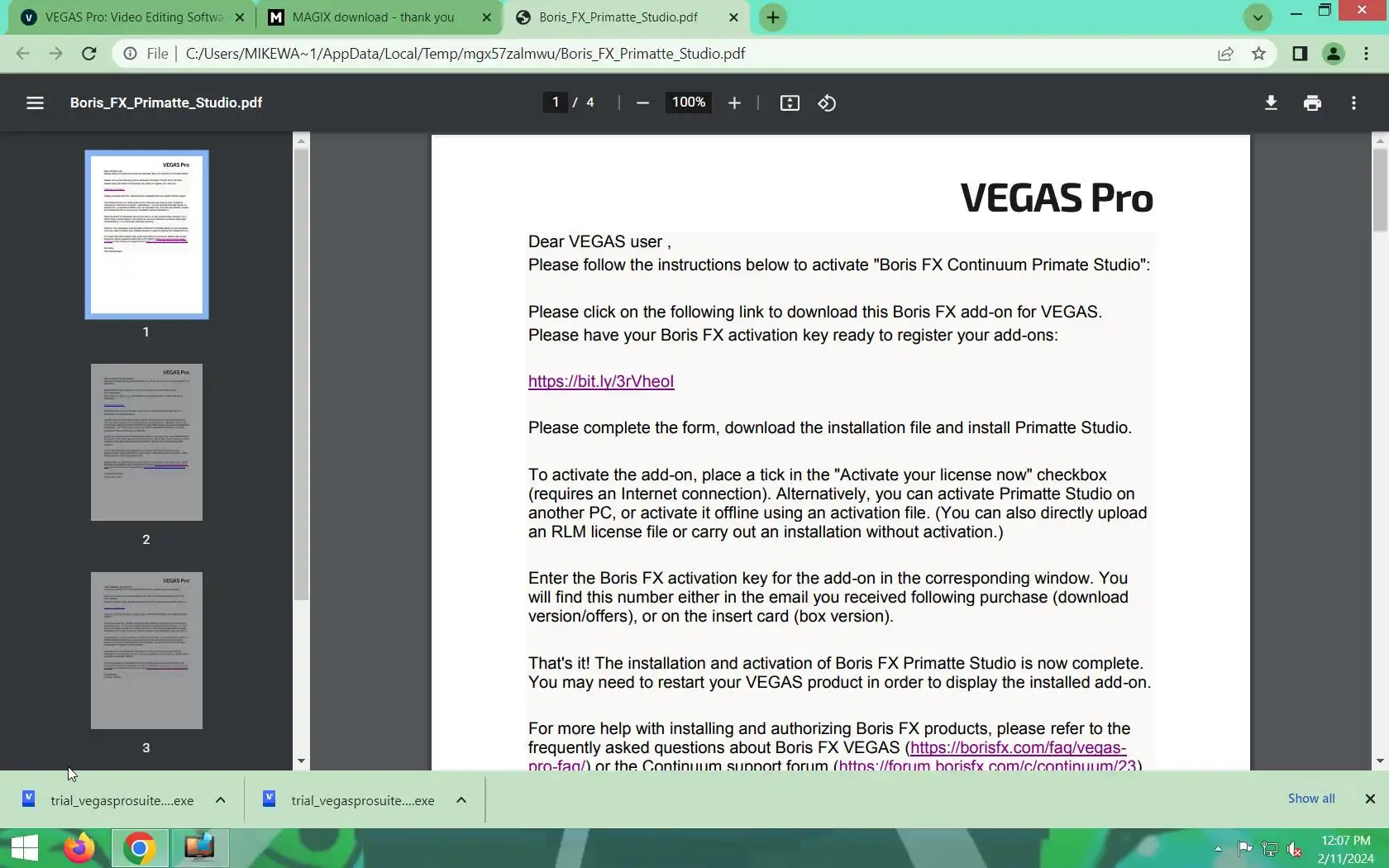This screenshot has height=868, width=1389.
Task: Close the downloads bar
Action: (x=1370, y=799)
